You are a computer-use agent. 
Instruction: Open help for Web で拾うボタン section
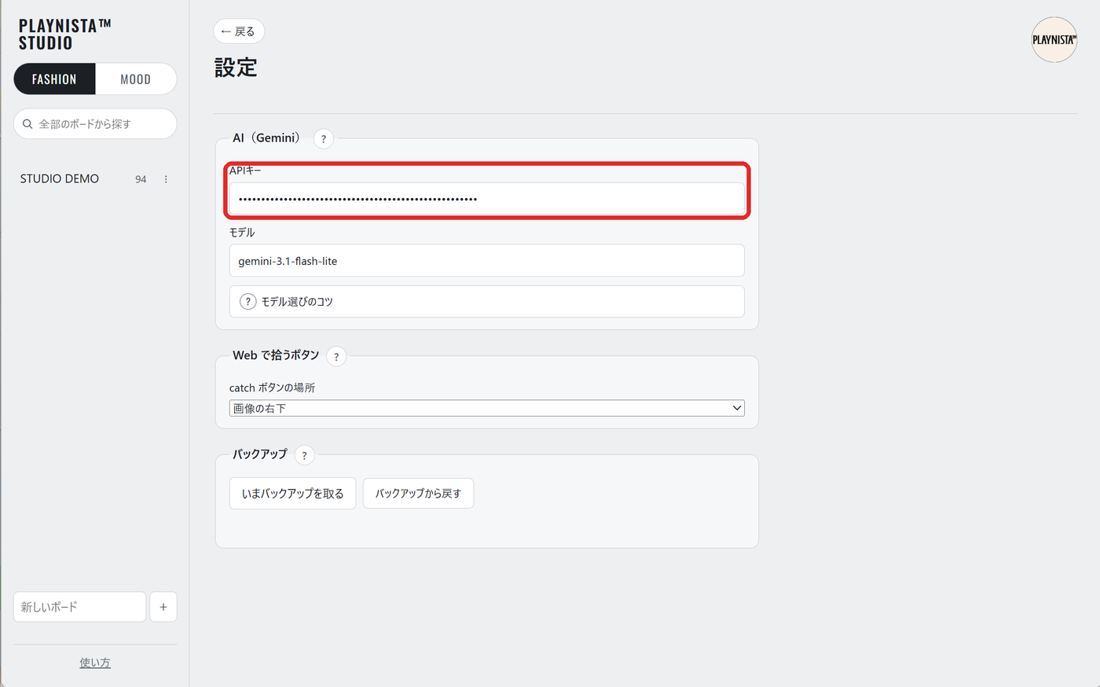click(336, 356)
